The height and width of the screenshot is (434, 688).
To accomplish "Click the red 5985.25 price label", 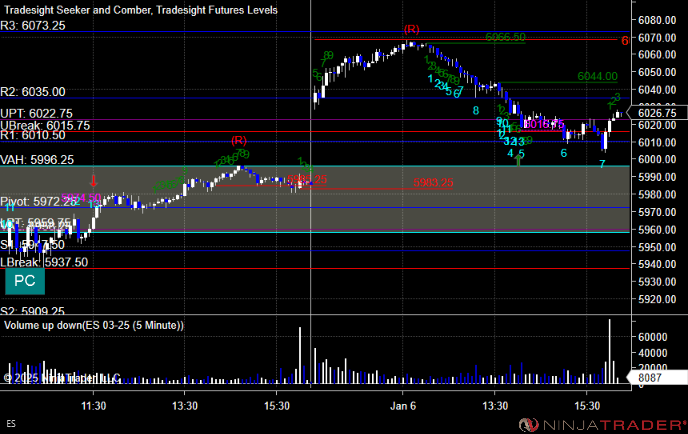I will pos(307,179).
